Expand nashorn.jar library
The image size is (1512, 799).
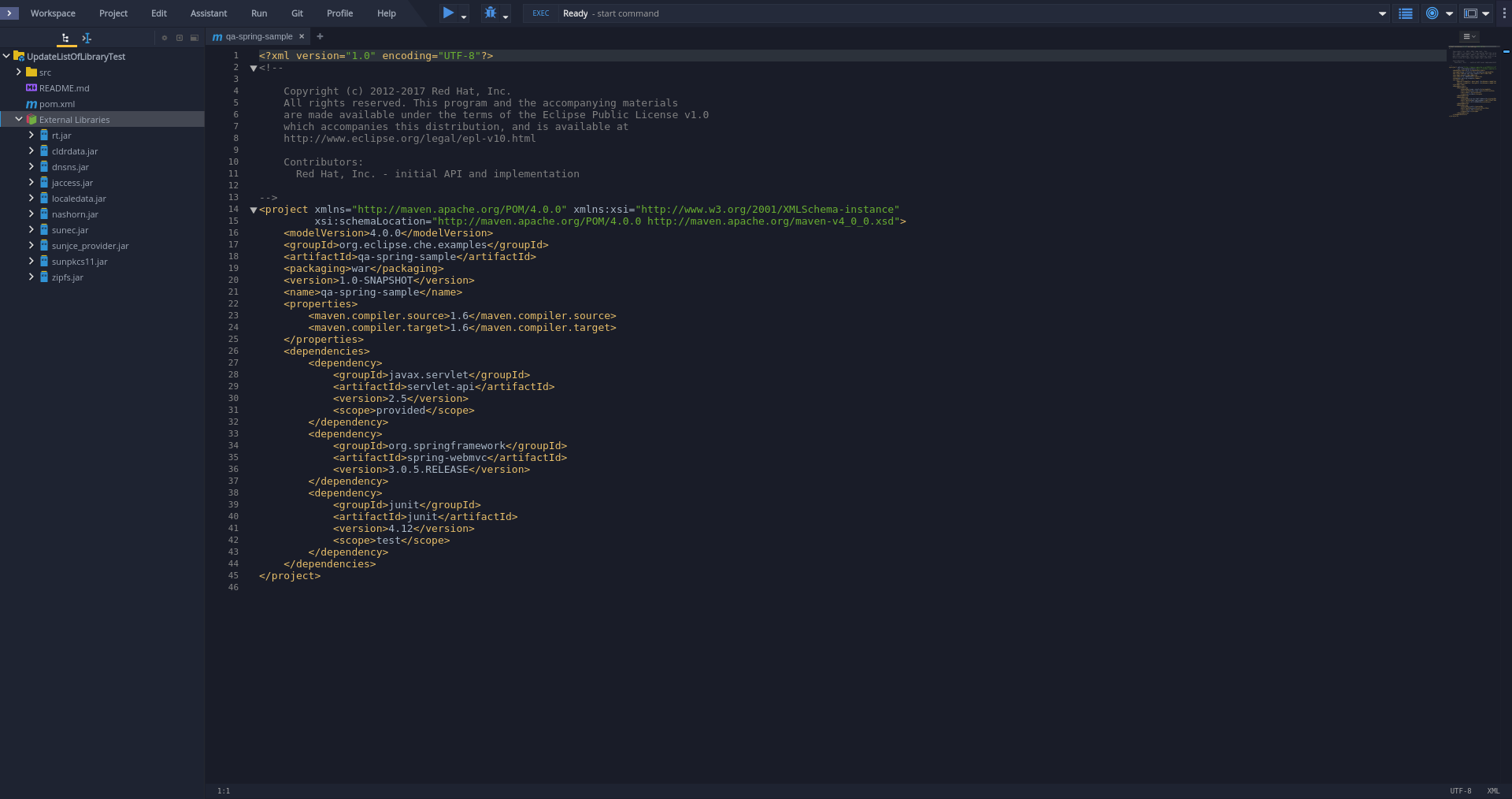point(31,214)
